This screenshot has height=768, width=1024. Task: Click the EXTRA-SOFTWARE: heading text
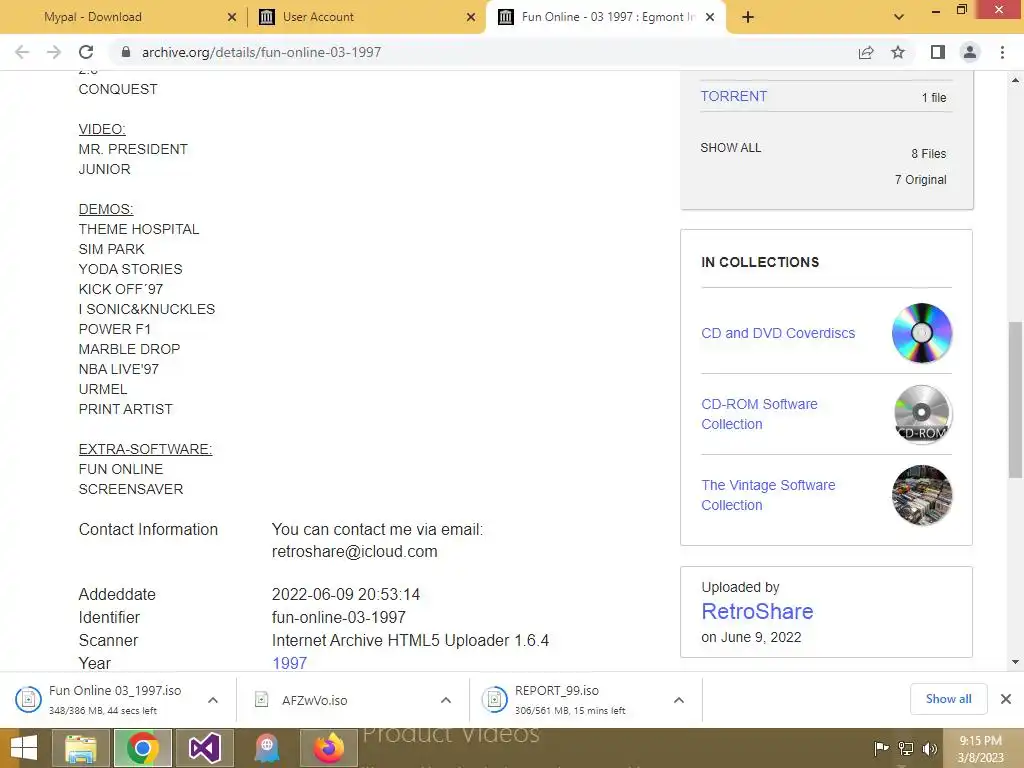(x=145, y=449)
